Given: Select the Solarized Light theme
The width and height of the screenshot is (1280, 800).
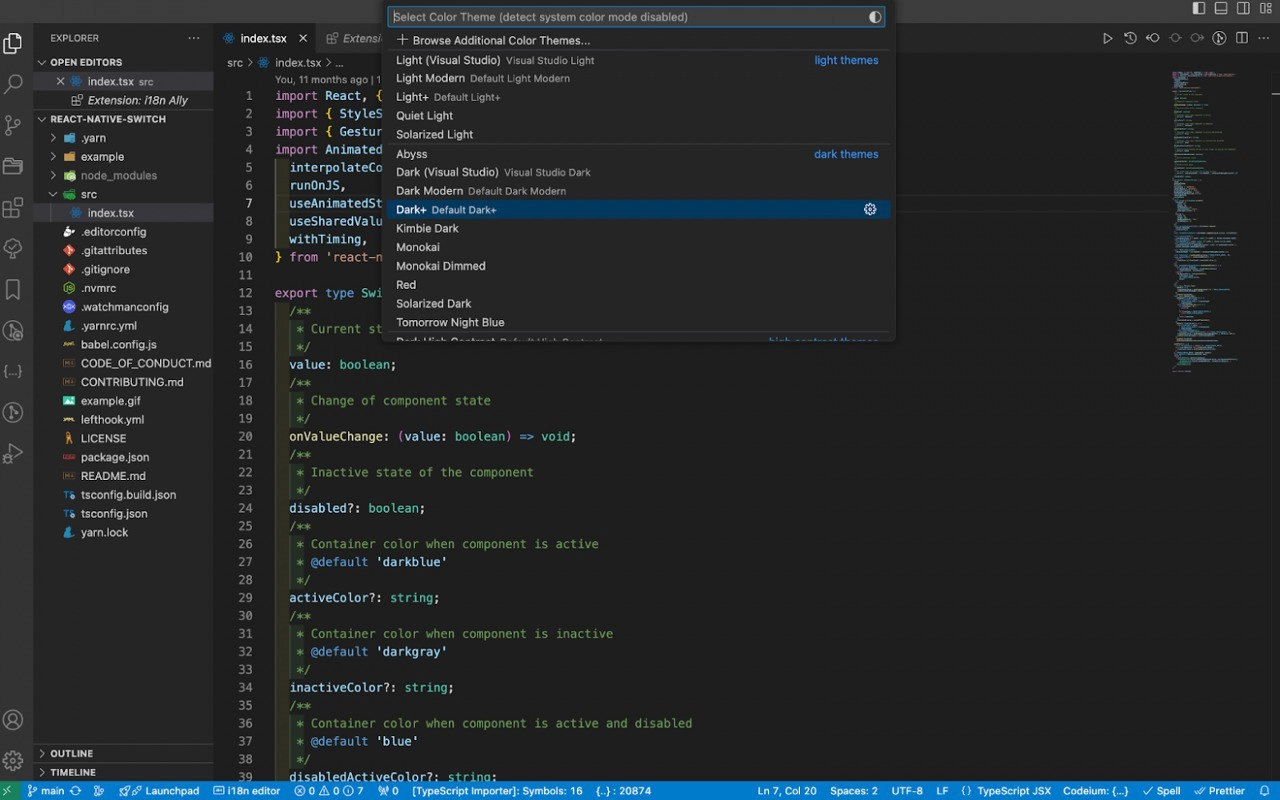Looking at the screenshot, I should pyautogui.click(x=638, y=134).
